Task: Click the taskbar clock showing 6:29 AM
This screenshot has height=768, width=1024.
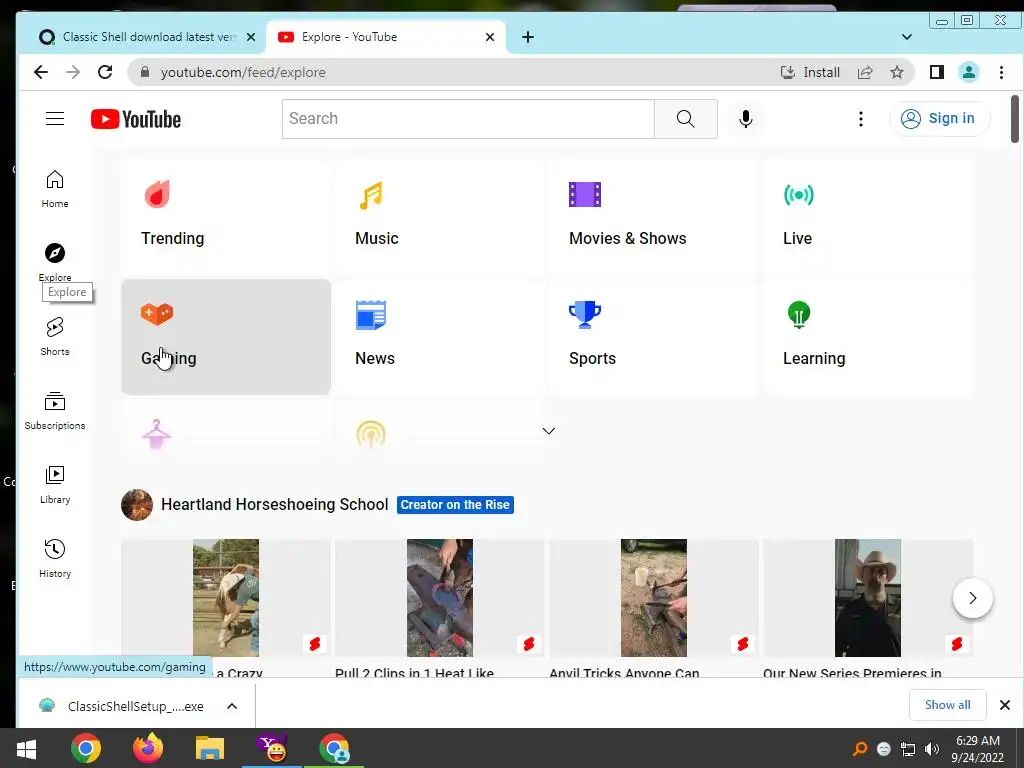Action: coord(977,748)
